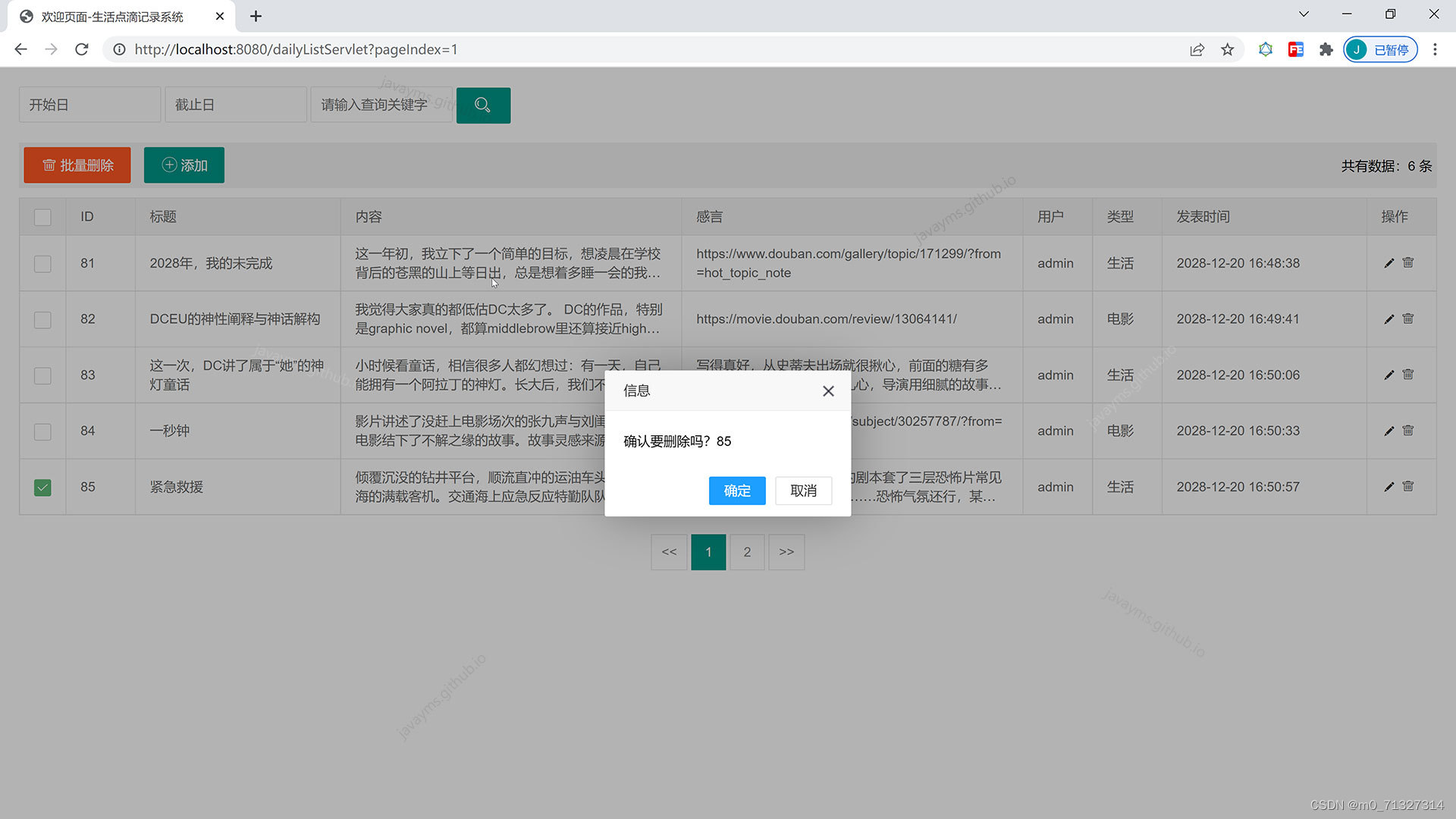Confirm deletion with 确定 button
Image resolution: width=1456 pixels, height=819 pixels.
737,491
